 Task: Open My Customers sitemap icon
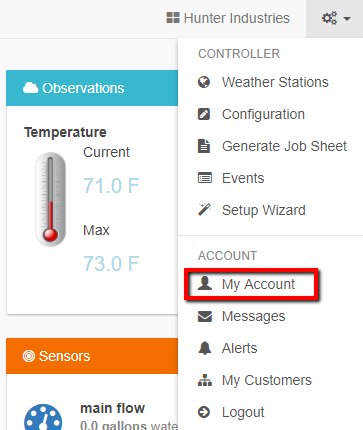tap(205, 380)
